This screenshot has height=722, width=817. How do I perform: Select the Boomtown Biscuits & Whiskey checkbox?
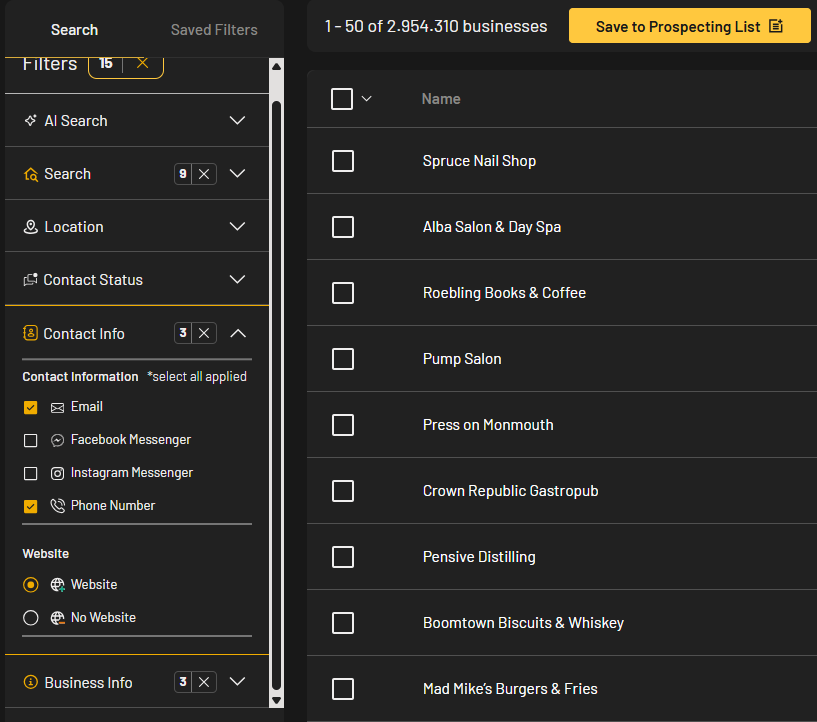pyautogui.click(x=343, y=623)
